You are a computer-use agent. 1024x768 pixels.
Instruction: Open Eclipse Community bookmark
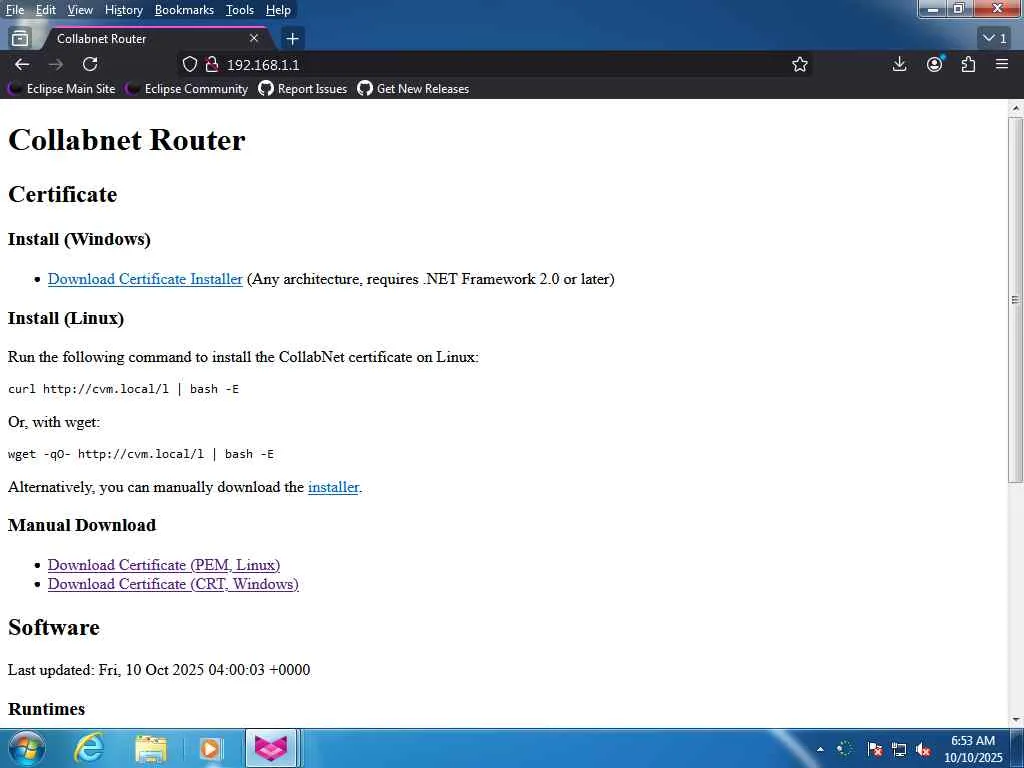(187, 89)
